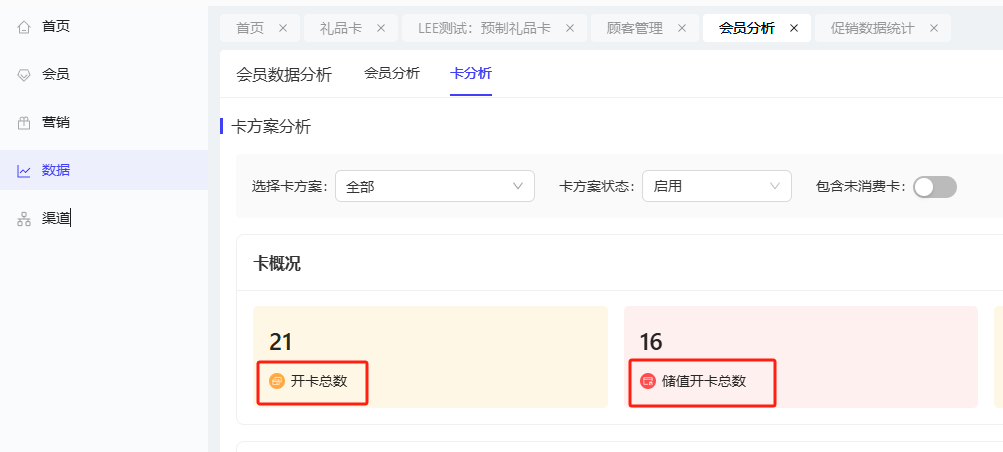Select the 卡分析 sub-tab

click(471, 74)
